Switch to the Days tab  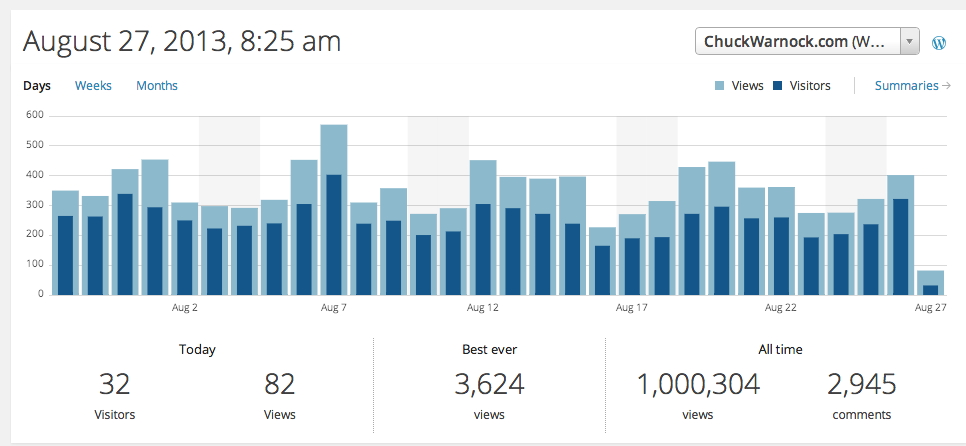37,86
